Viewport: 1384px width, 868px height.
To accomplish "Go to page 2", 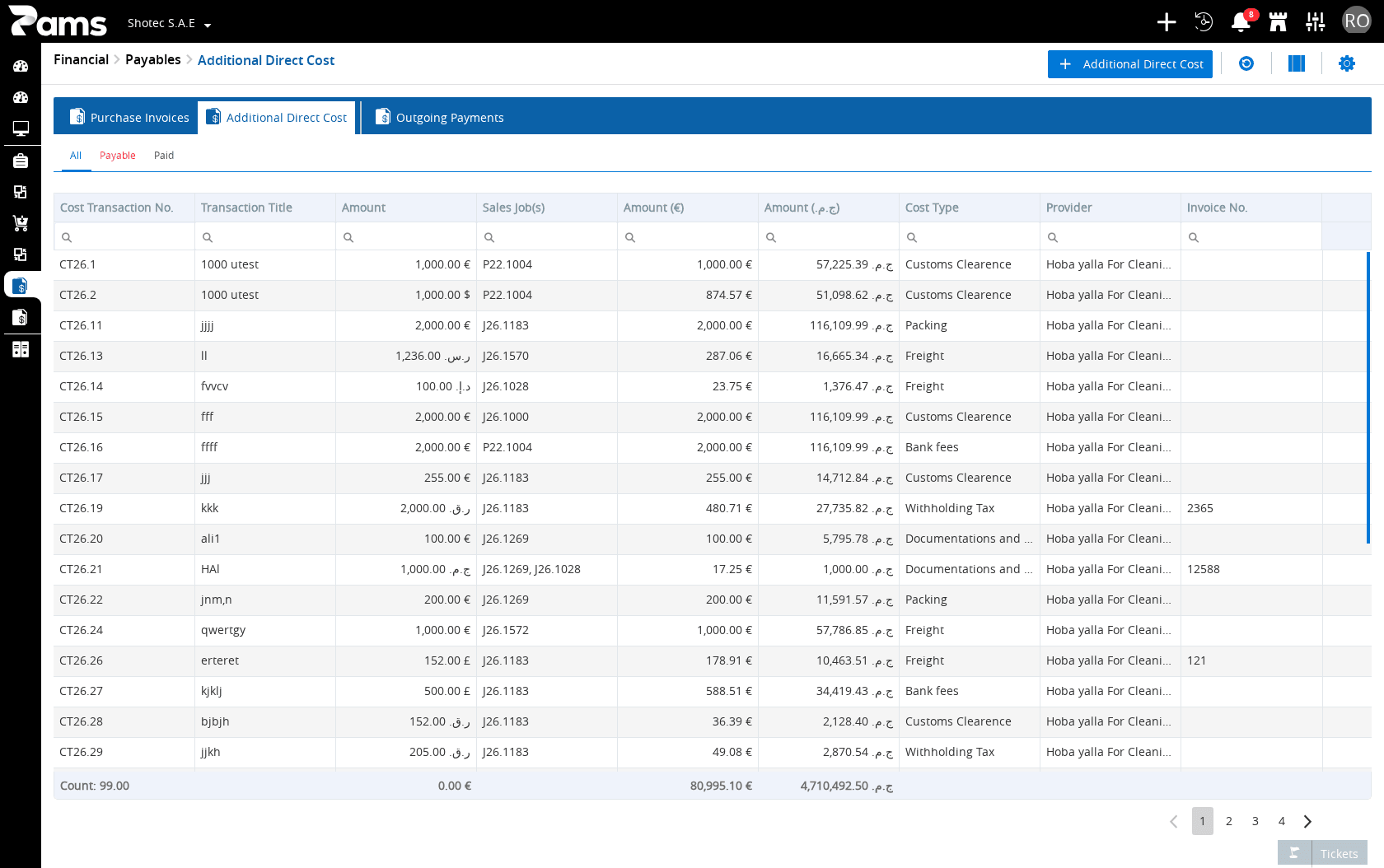I will click(x=1228, y=821).
